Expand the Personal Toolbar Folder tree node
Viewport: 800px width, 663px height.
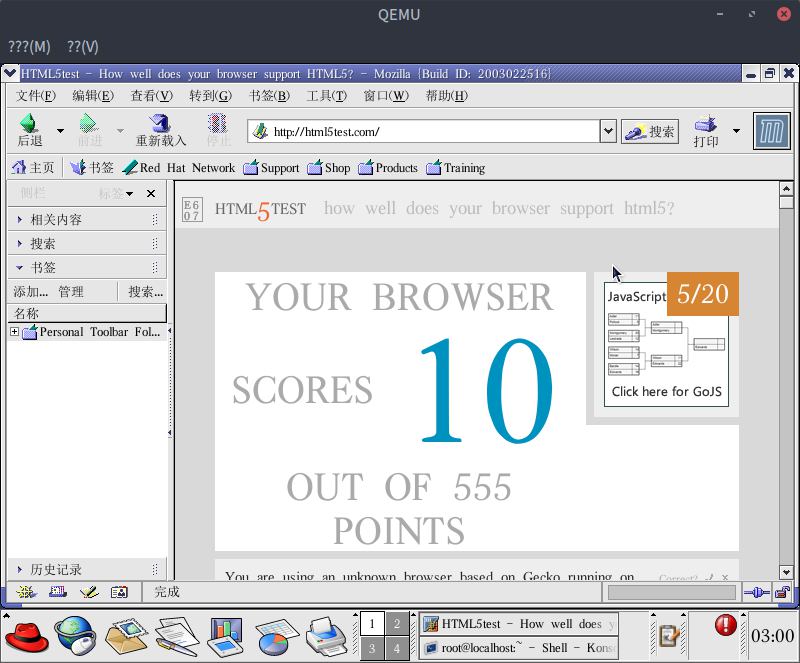tap(14, 332)
